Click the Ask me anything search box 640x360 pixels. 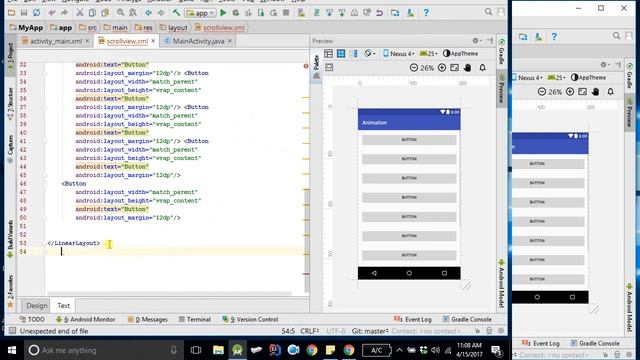104,350
